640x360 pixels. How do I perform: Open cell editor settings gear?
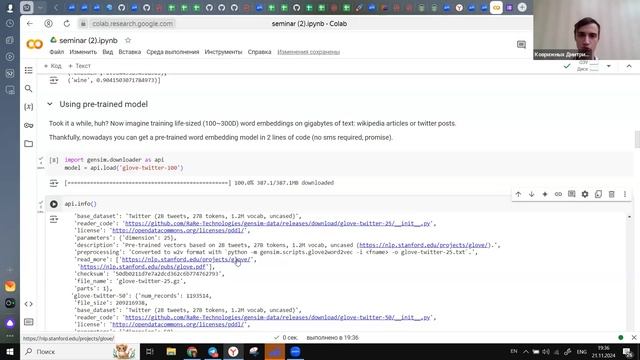(x=585, y=194)
